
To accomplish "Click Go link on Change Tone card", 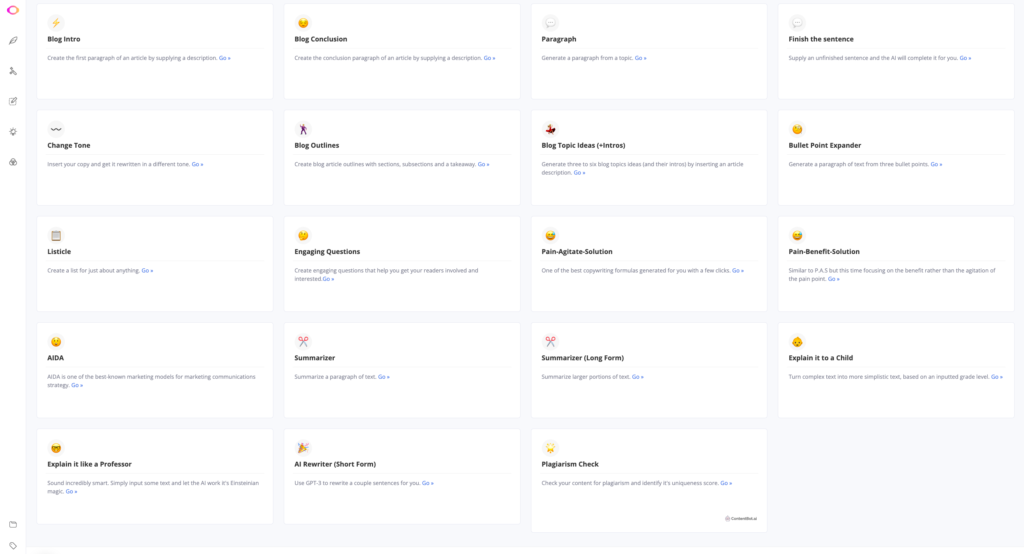I will [x=197, y=165].
